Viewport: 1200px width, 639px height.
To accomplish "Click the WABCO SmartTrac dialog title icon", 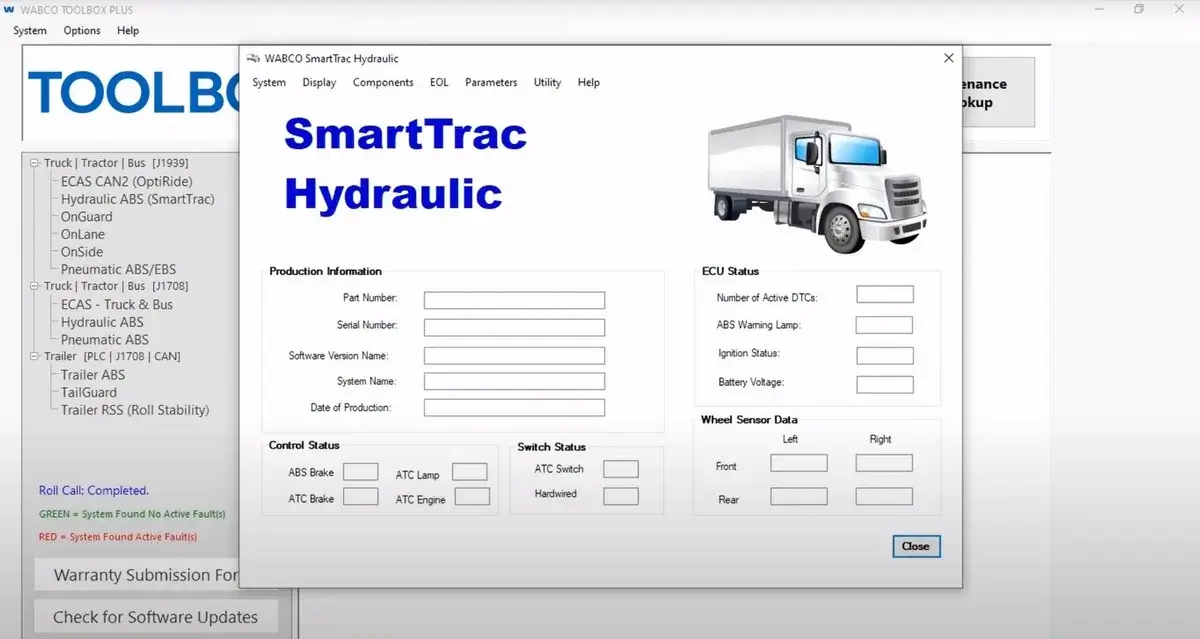I will tap(254, 59).
